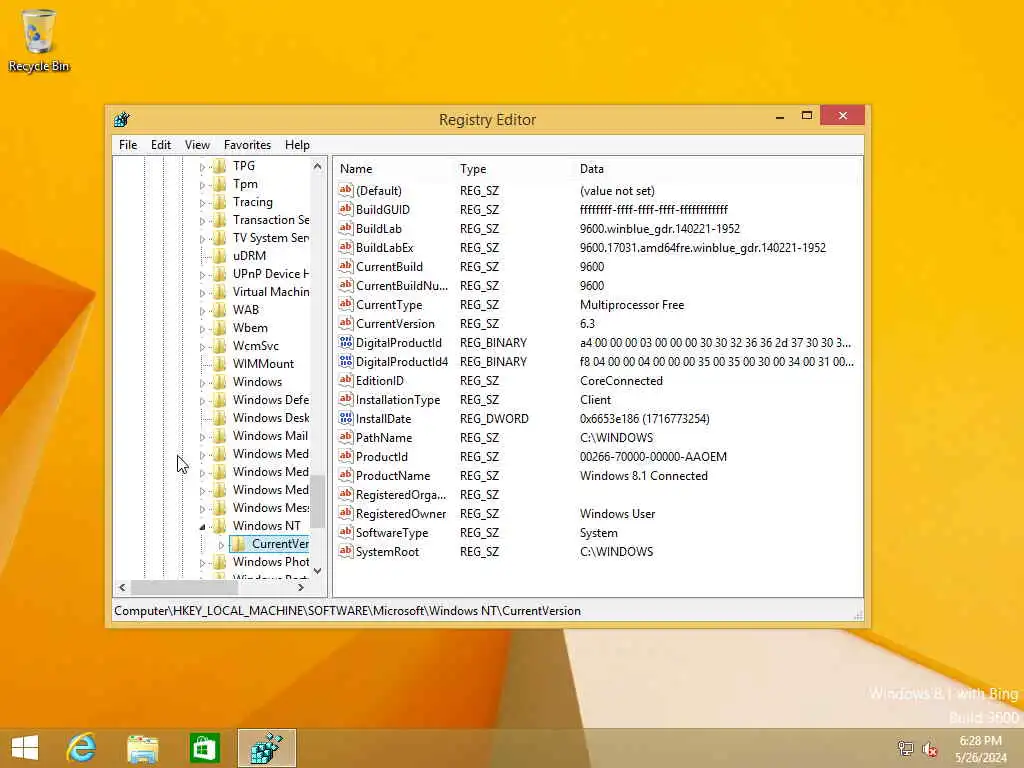Click the 'Multiprocessor Free' data value

point(632,304)
